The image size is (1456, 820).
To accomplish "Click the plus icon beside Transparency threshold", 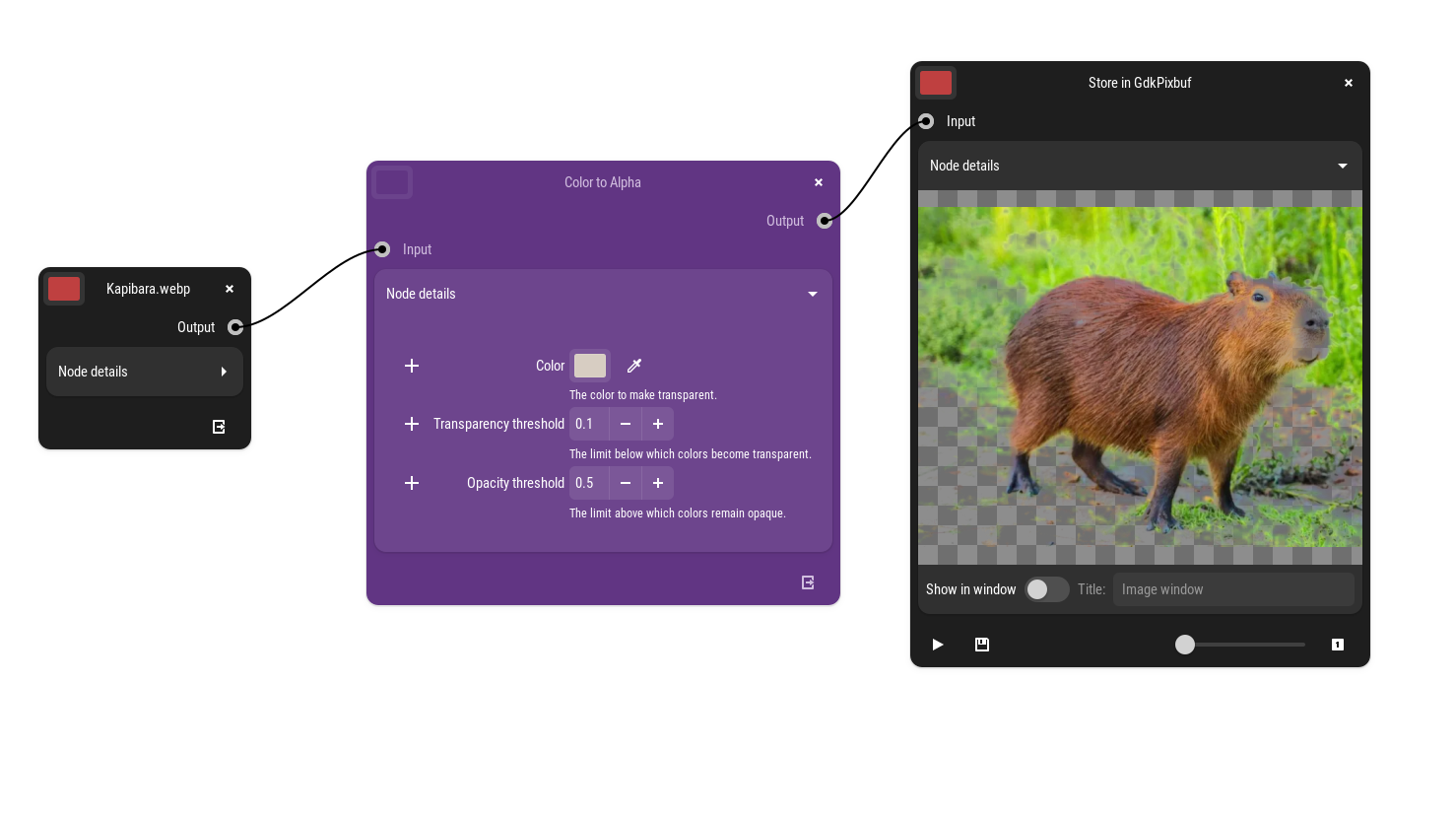I will click(412, 424).
